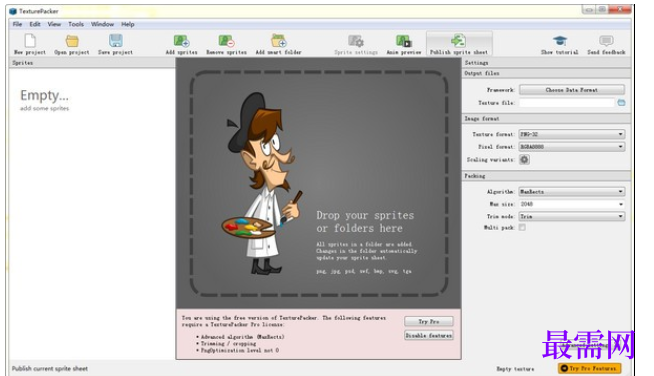Image resolution: width=654 pixels, height=376 pixels.
Task: Open the Edit menu
Action: (x=35, y=24)
